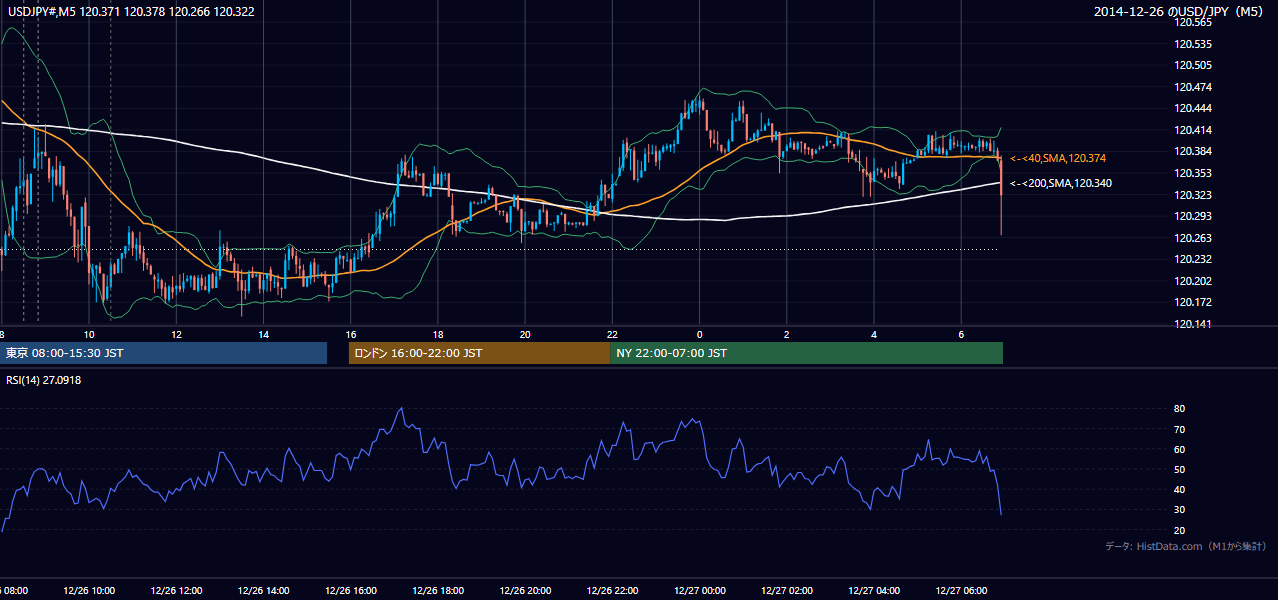Click the 12/27 04:00 time axis label
1278x600 pixels.
[x=873, y=590]
